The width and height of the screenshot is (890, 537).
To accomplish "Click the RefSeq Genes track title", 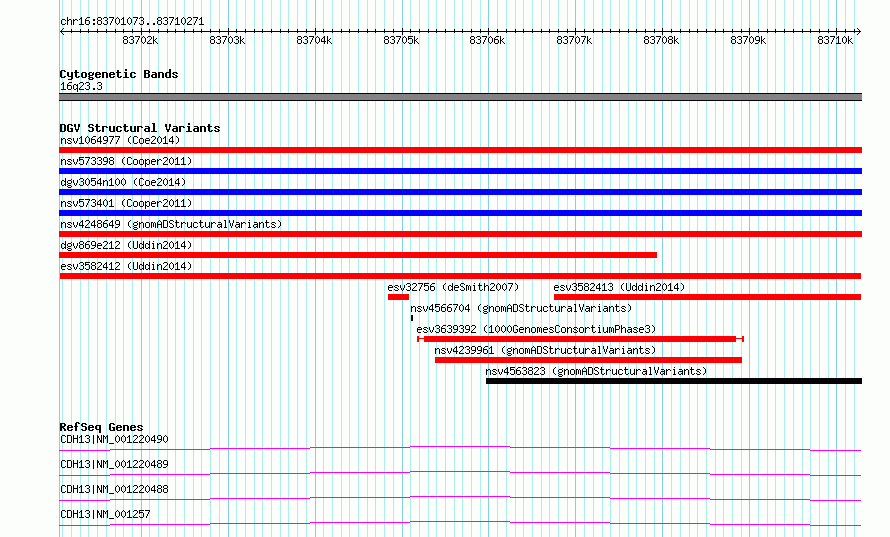I will (x=101, y=427).
